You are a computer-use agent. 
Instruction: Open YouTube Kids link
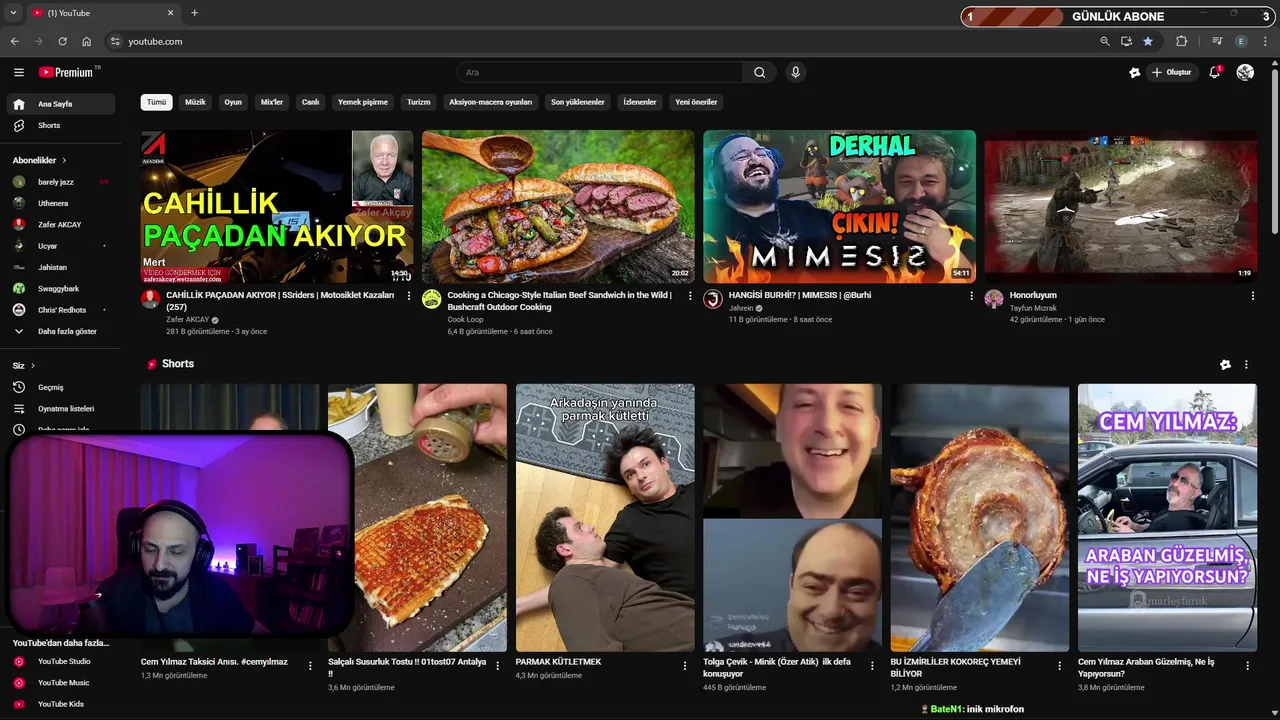tap(60, 704)
